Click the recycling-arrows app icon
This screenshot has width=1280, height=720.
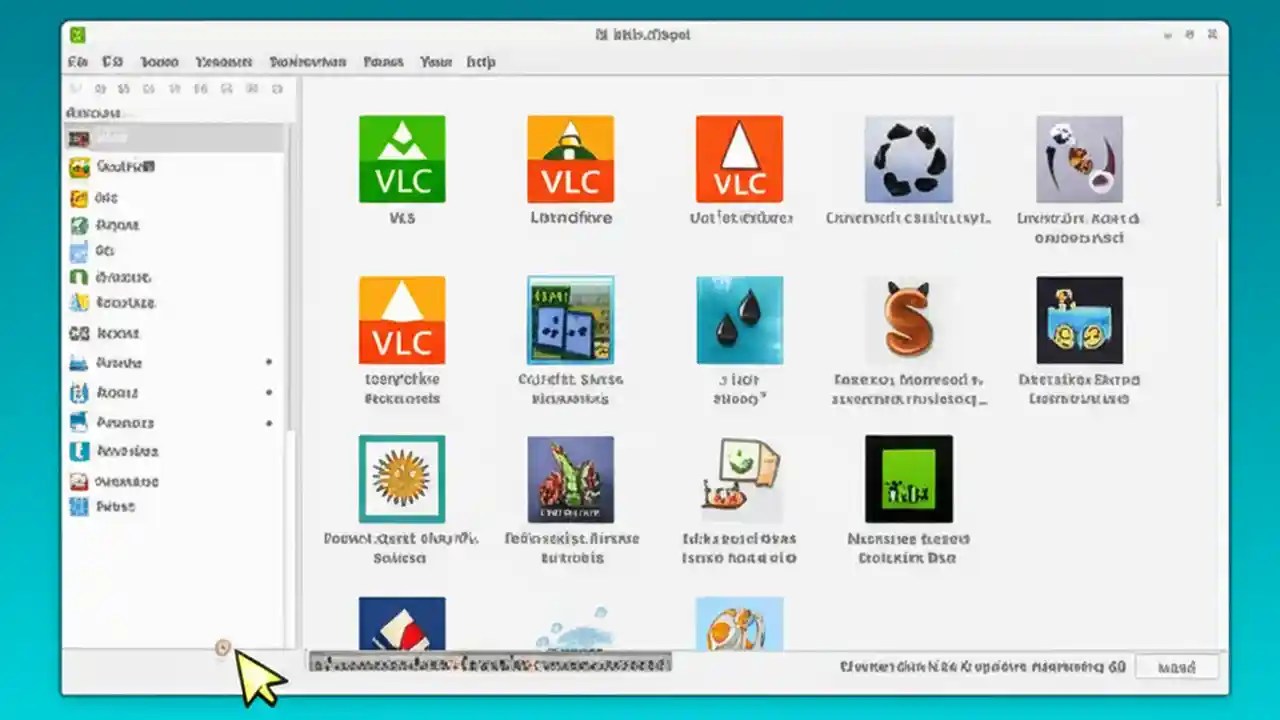tap(908, 158)
